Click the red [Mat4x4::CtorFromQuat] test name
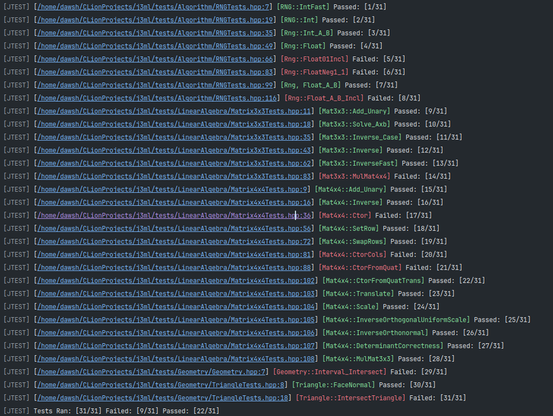553x416 pixels. pos(360,268)
